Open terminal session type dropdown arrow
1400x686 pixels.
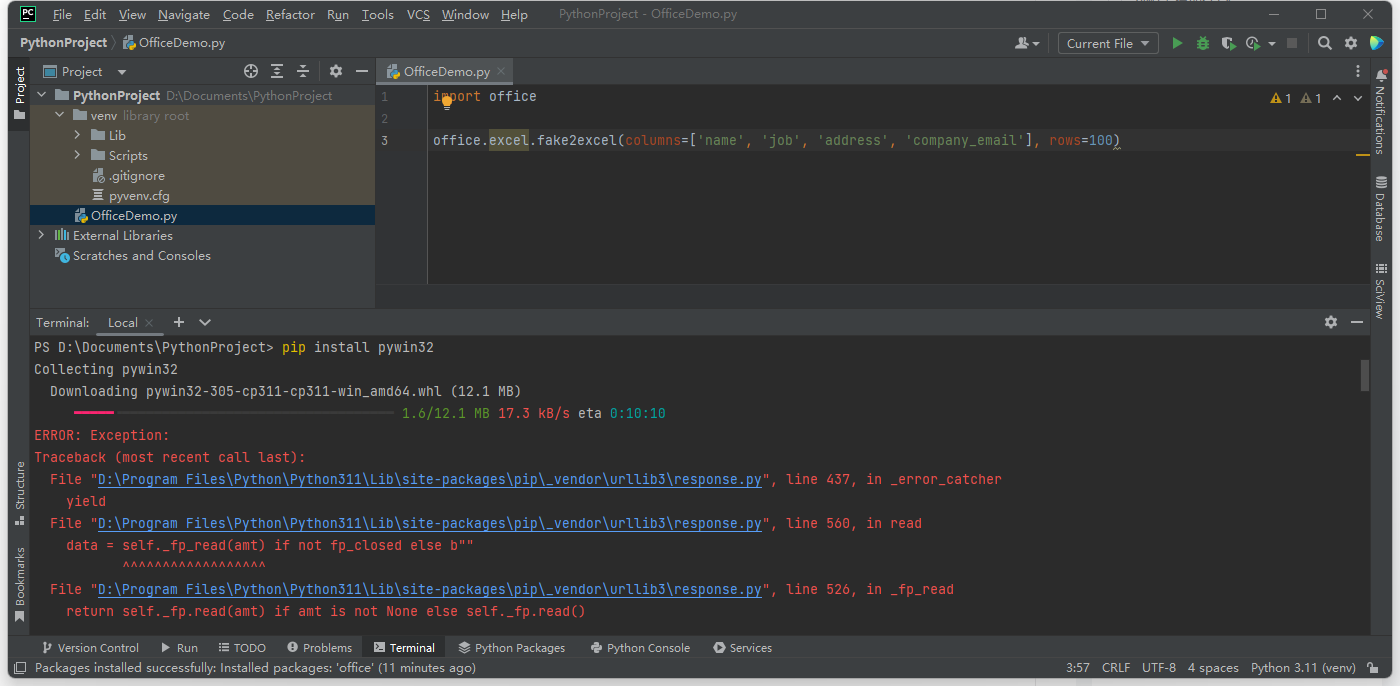point(205,322)
